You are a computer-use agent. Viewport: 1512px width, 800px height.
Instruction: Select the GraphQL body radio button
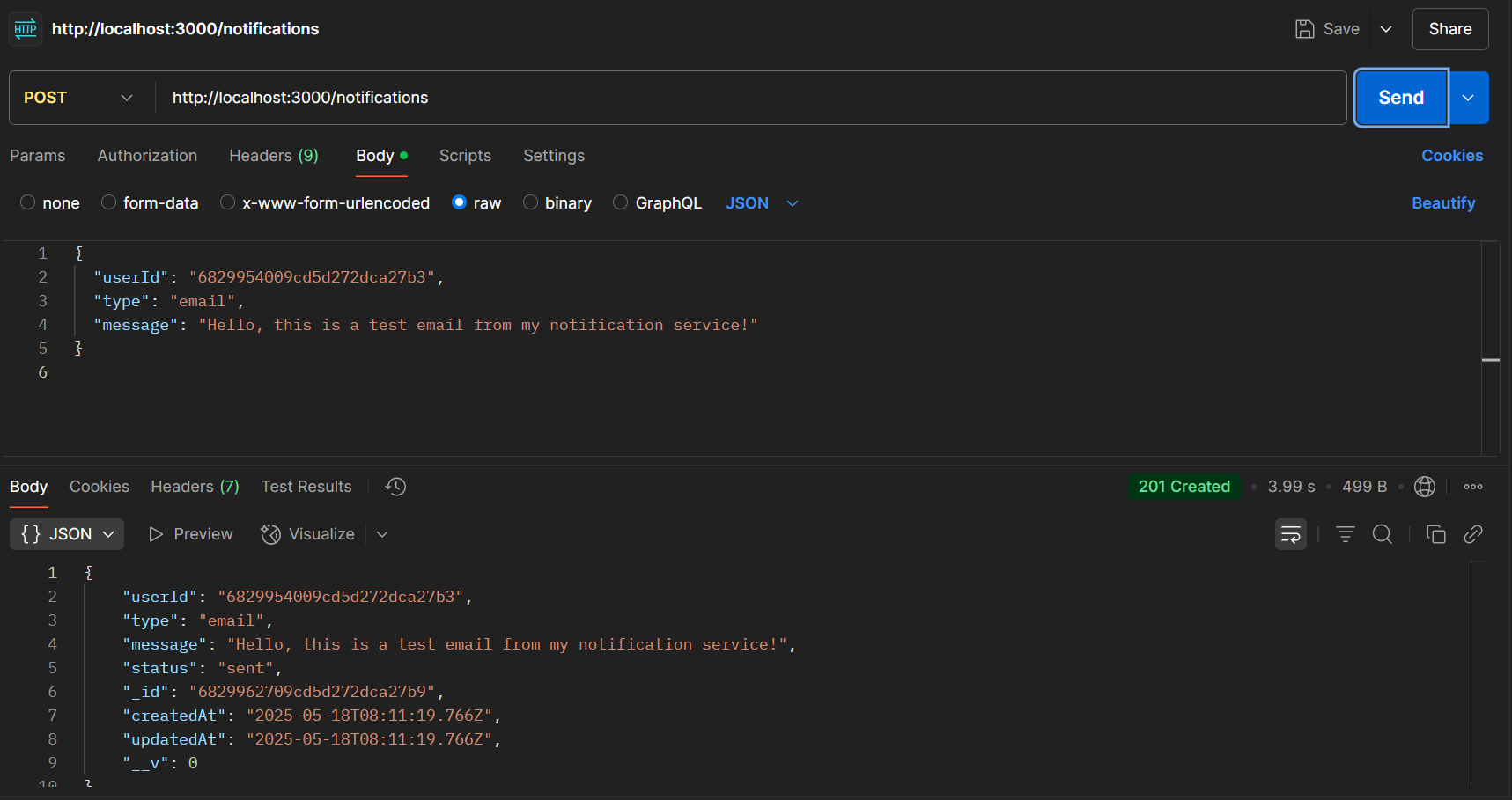(621, 202)
